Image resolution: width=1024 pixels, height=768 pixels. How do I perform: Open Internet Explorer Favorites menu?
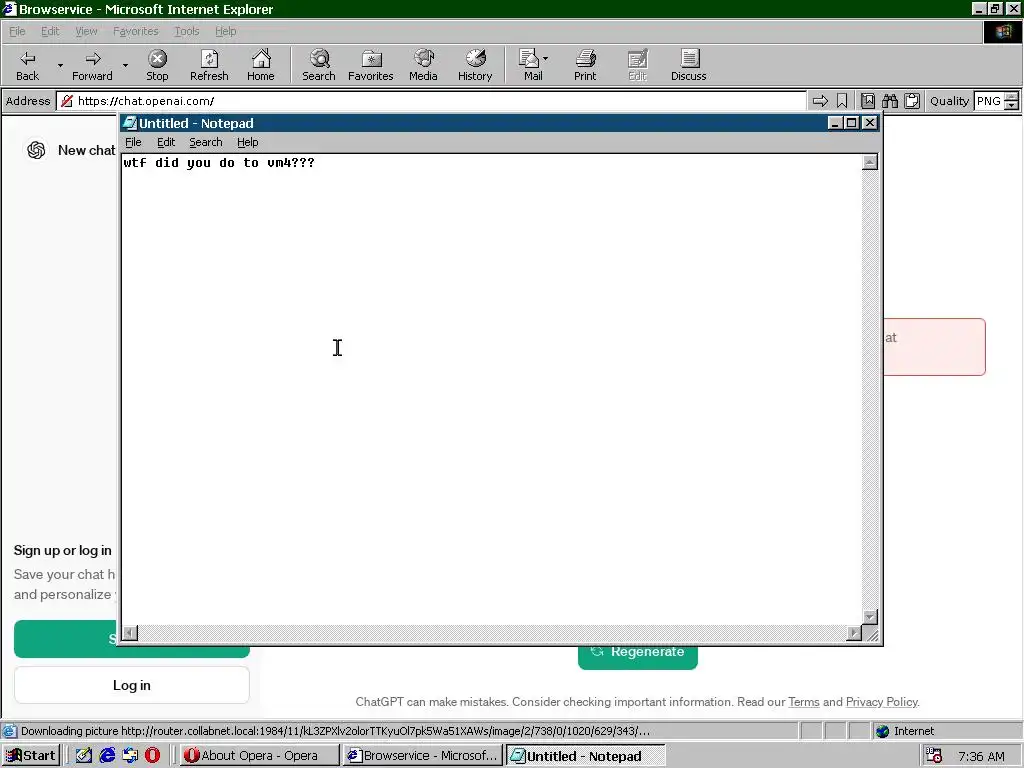point(135,31)
